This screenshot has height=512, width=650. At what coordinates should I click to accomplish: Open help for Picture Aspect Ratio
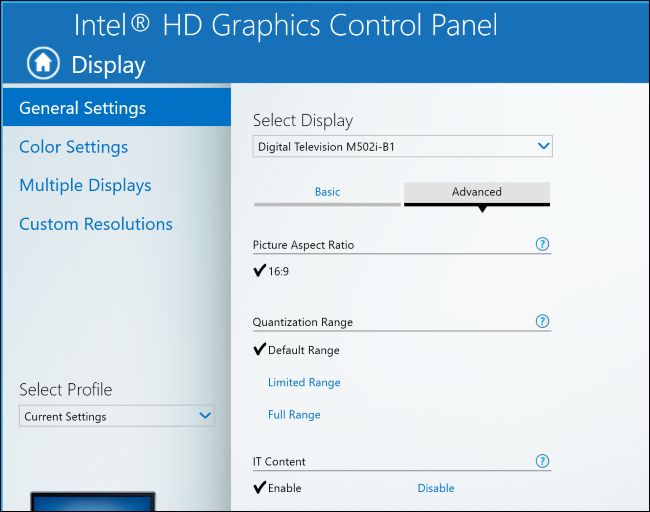coord(543,244)
